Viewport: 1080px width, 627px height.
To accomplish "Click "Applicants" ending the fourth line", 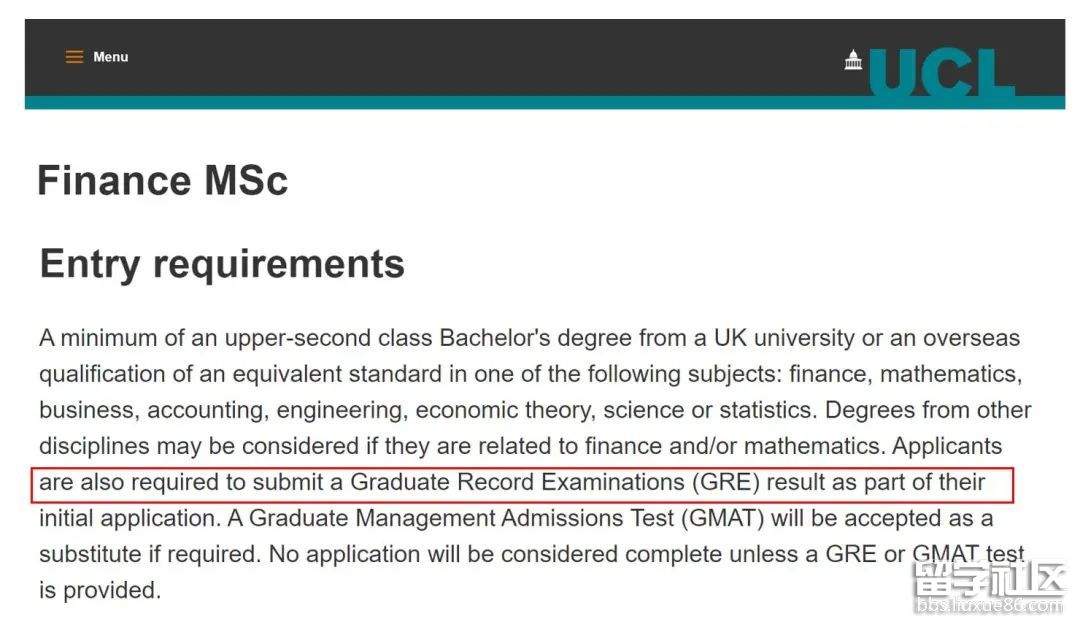I will point(947,446).
